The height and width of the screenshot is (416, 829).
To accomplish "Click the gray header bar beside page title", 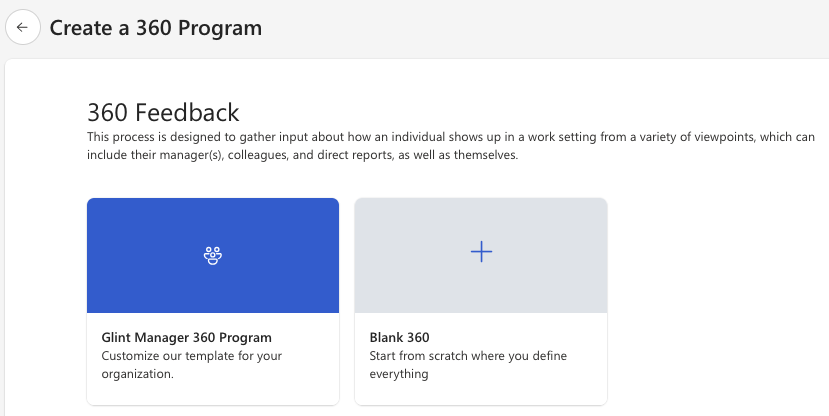I will 545,28.
